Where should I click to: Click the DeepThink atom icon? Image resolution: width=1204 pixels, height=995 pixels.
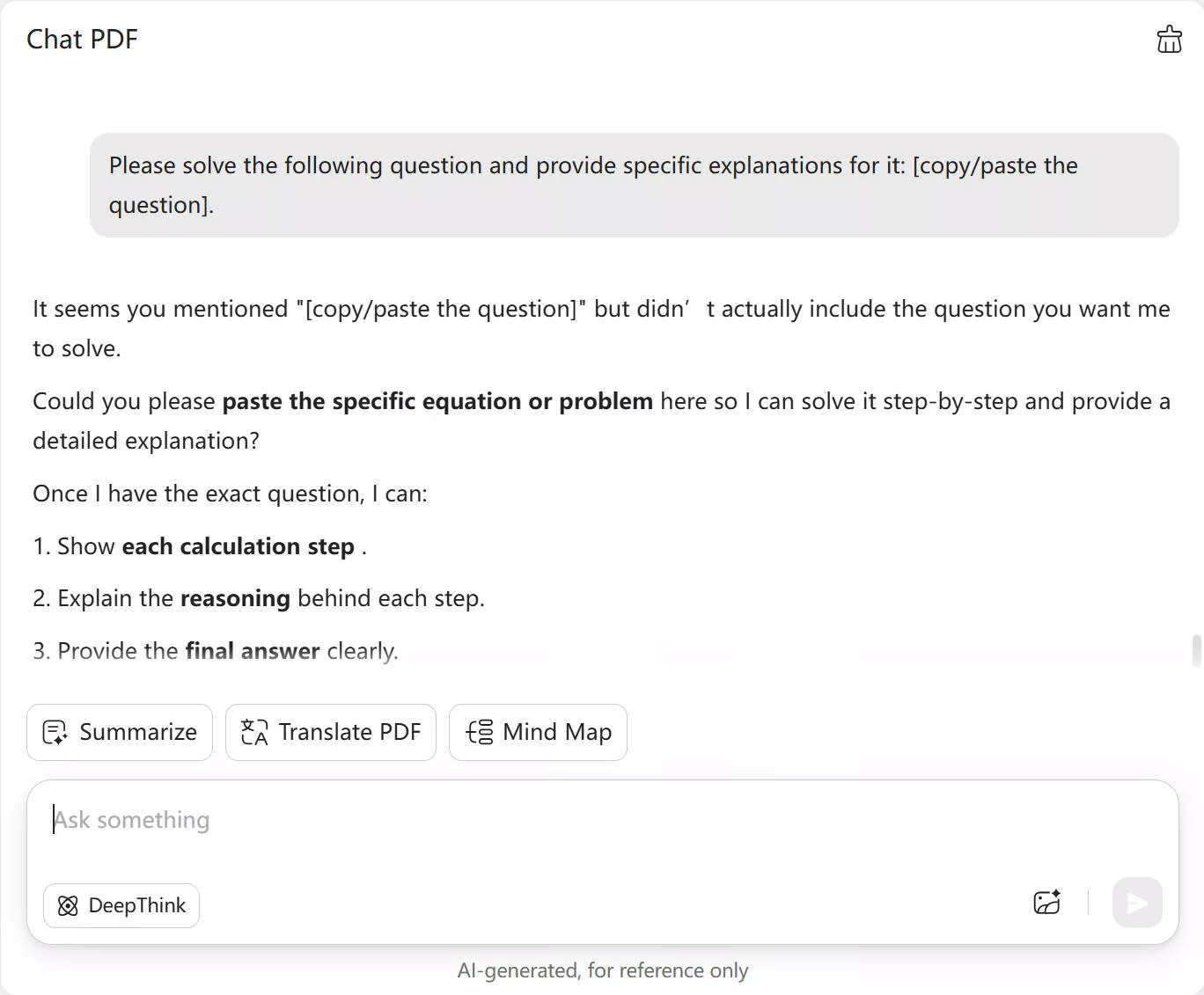[x=68, y=905]
